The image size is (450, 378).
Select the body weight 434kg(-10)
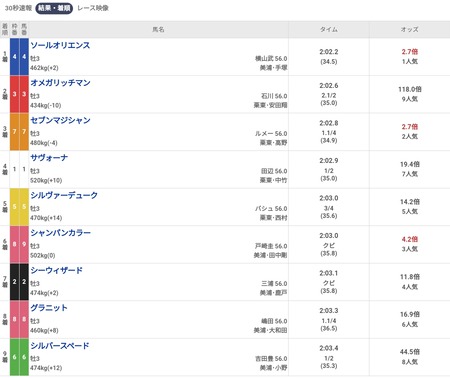click(46, 106)
